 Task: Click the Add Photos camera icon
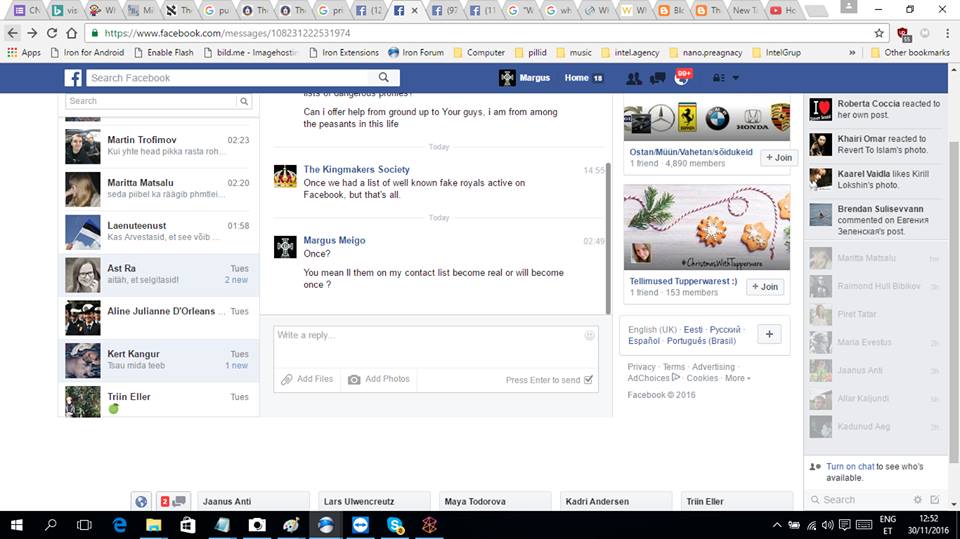click(354, 379)
